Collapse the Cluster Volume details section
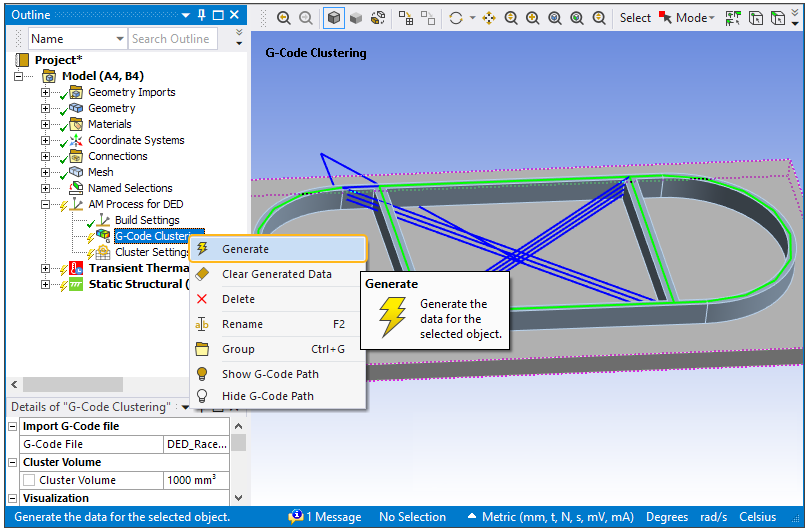This screenshot has width=807, height=532. [13, 462]
